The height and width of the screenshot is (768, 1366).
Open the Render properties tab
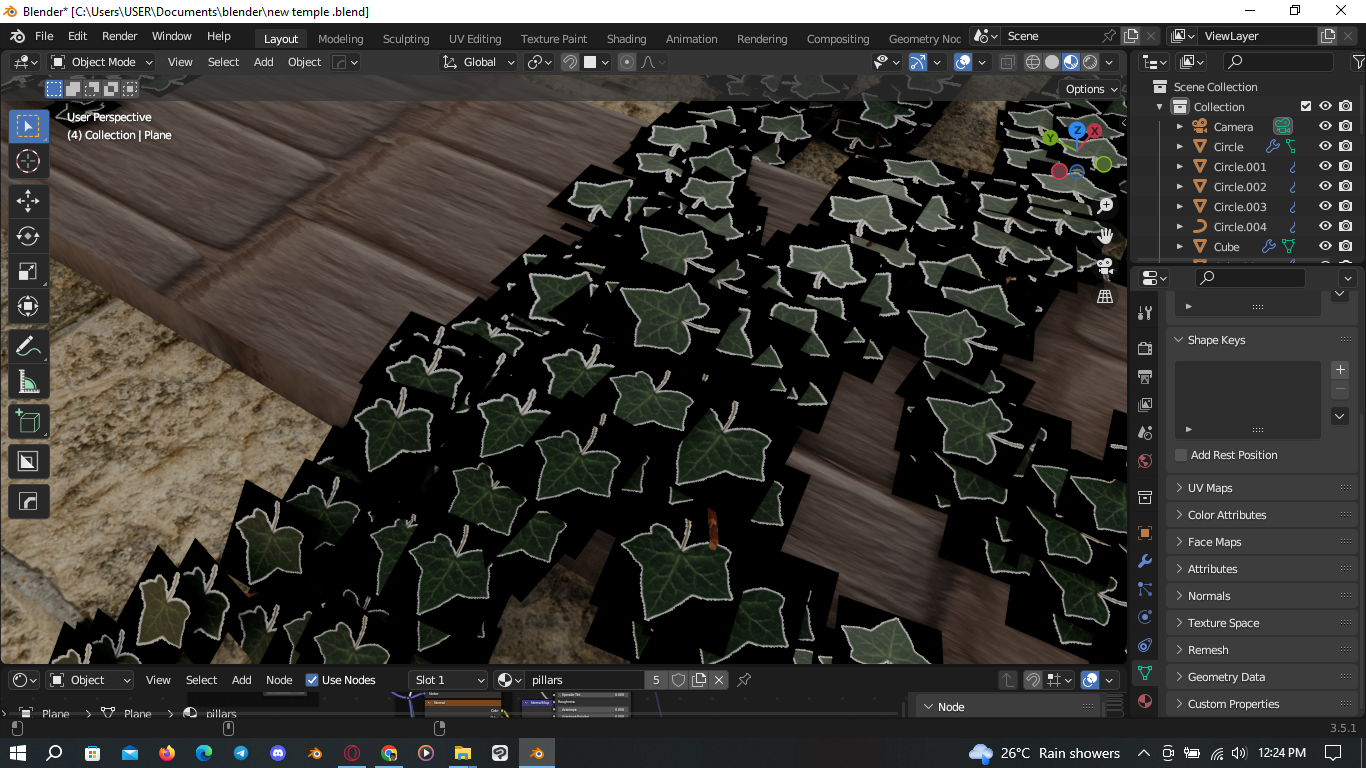pyautogui.click(x=1145, y=348)
